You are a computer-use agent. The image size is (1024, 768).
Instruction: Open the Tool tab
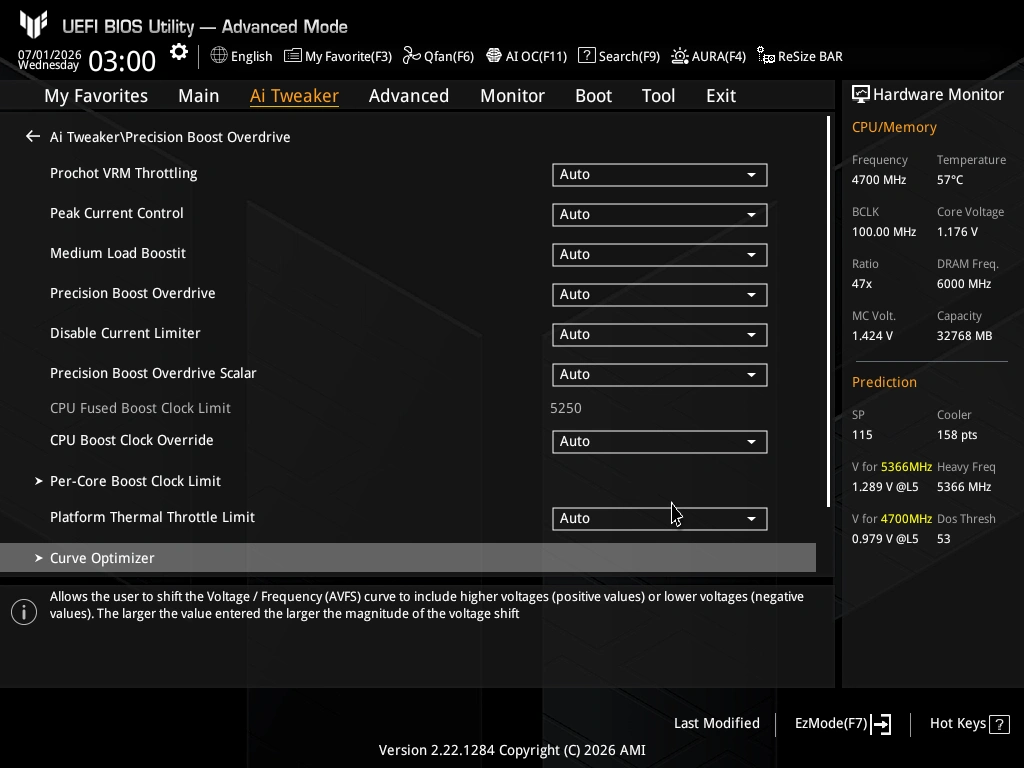click(658, 95)
